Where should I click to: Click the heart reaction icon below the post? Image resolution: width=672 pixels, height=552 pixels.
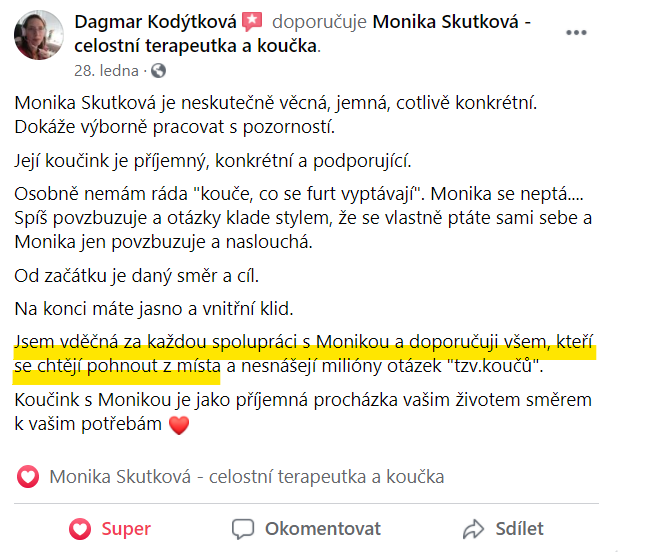coord(28,477)
